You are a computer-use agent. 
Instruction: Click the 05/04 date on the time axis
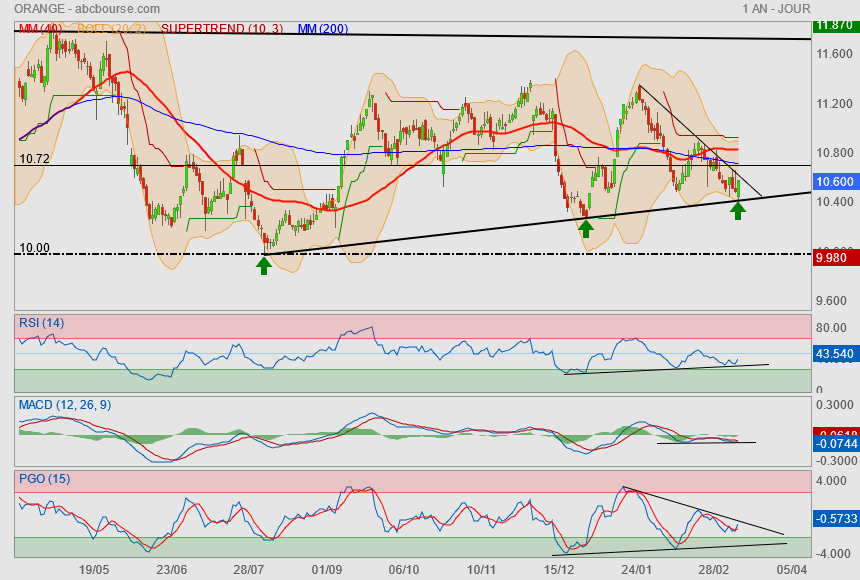click(791, 570)
